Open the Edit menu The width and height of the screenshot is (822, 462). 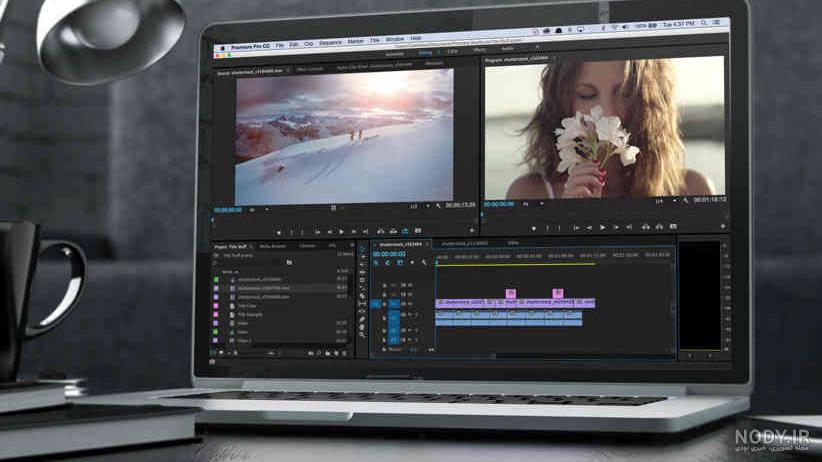point(294,45)
